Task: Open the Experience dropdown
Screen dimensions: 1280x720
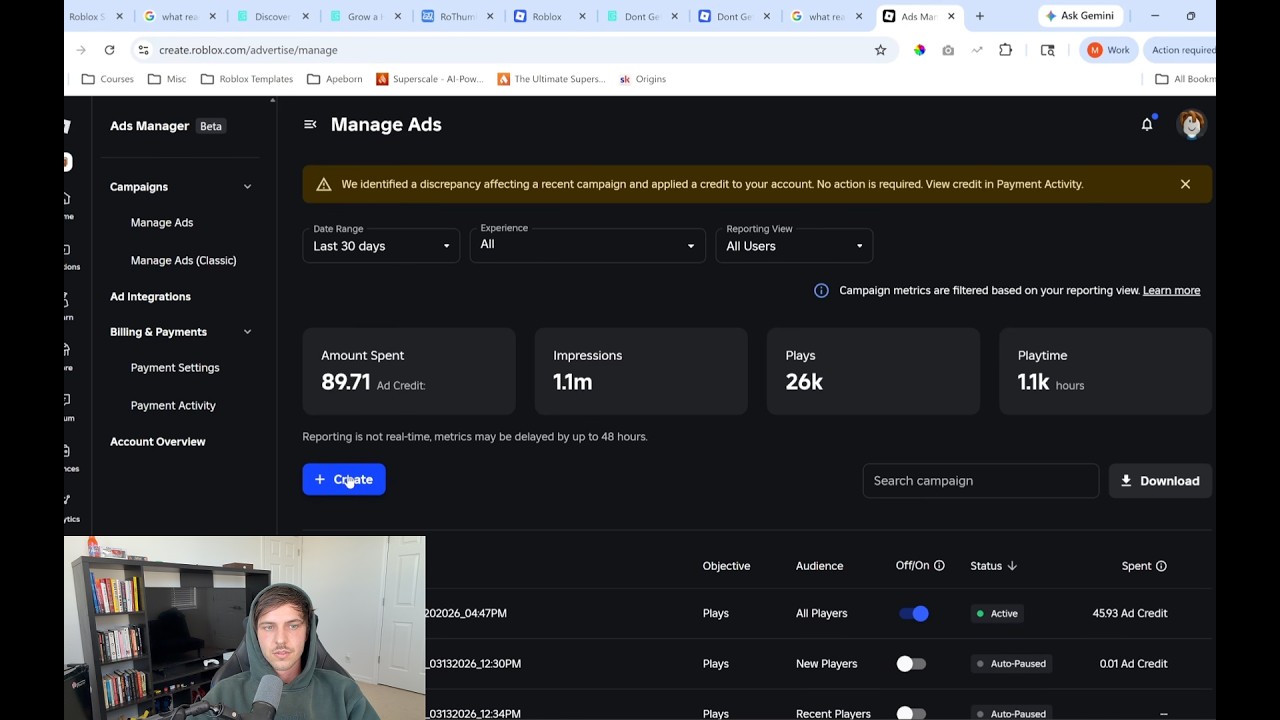Action: click(587, 245)
